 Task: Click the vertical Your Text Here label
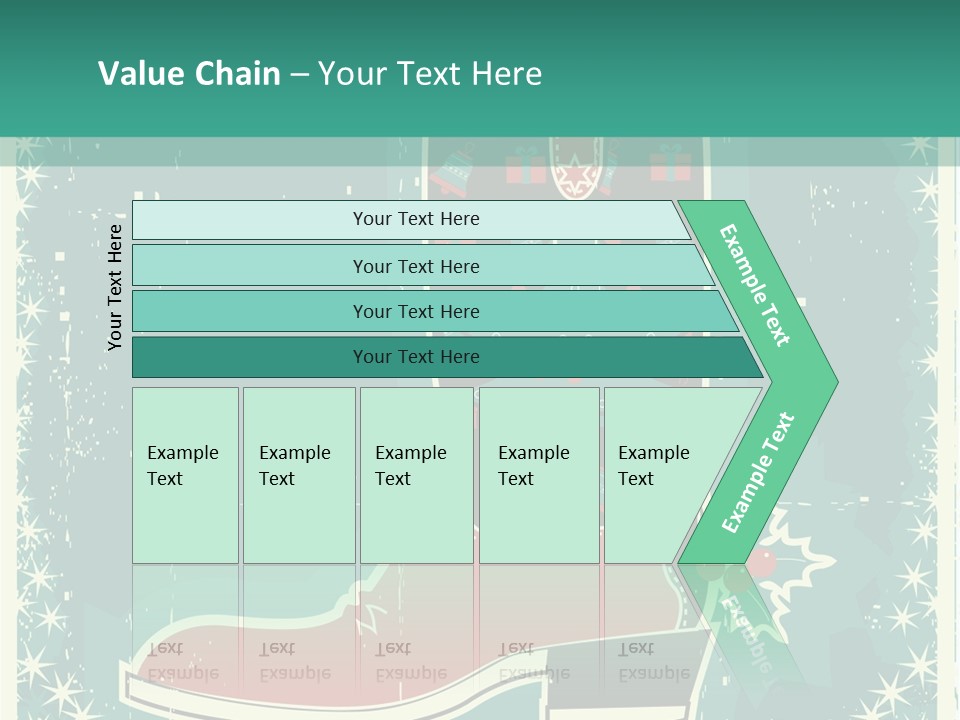click(115, 288)
